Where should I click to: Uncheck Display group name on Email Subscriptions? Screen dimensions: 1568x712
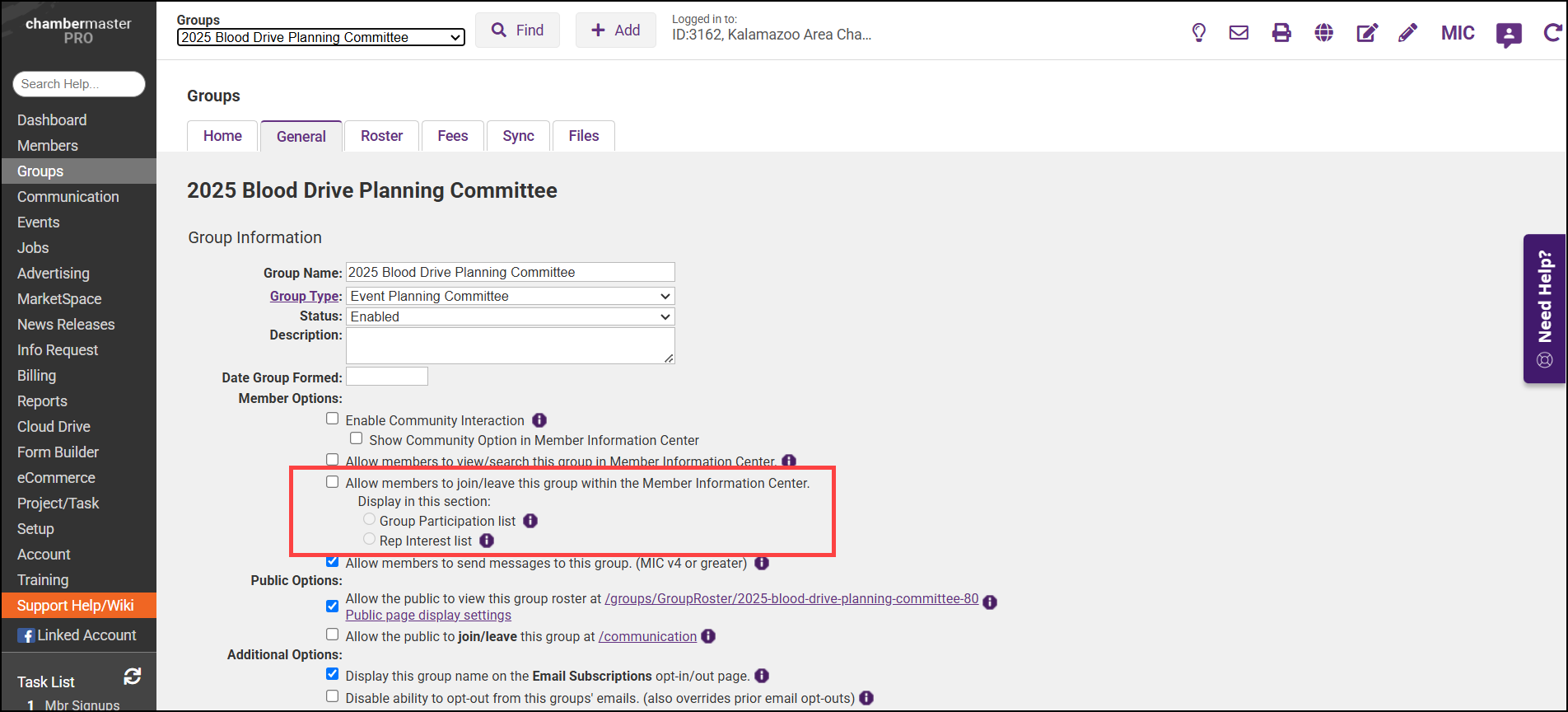point(333,674)
